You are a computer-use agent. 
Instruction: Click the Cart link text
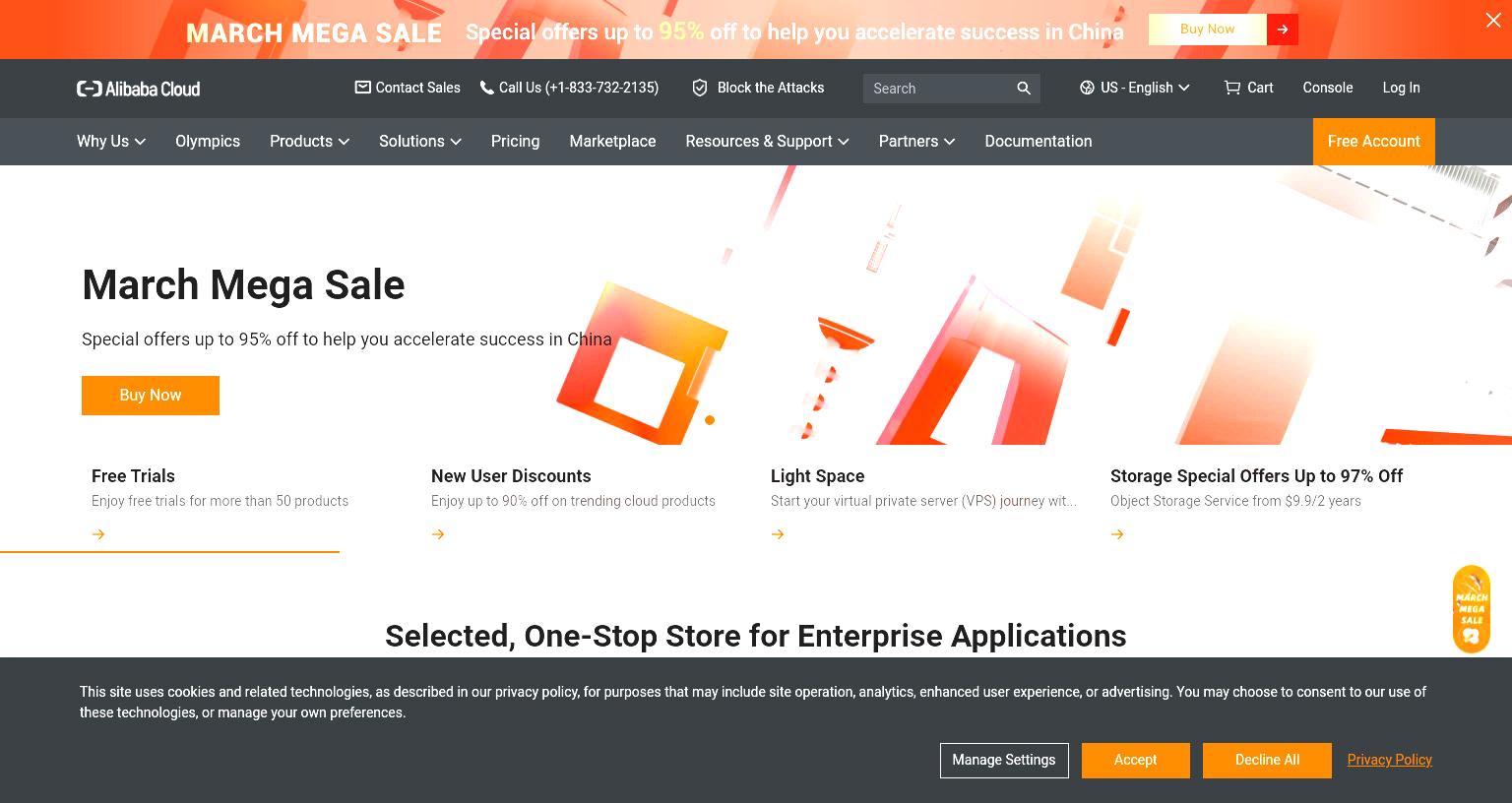1260,88
